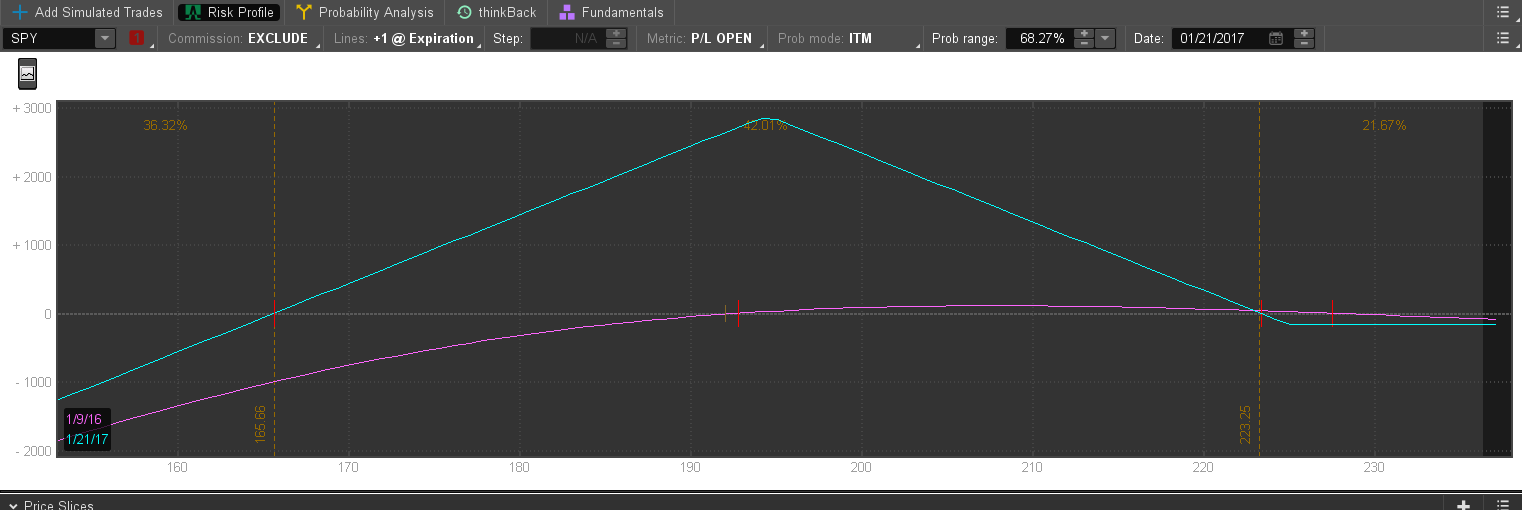Click the 1/21/17 cyan legend label
The height and width of the screenshot is (510, 1522).
point(87,439)
